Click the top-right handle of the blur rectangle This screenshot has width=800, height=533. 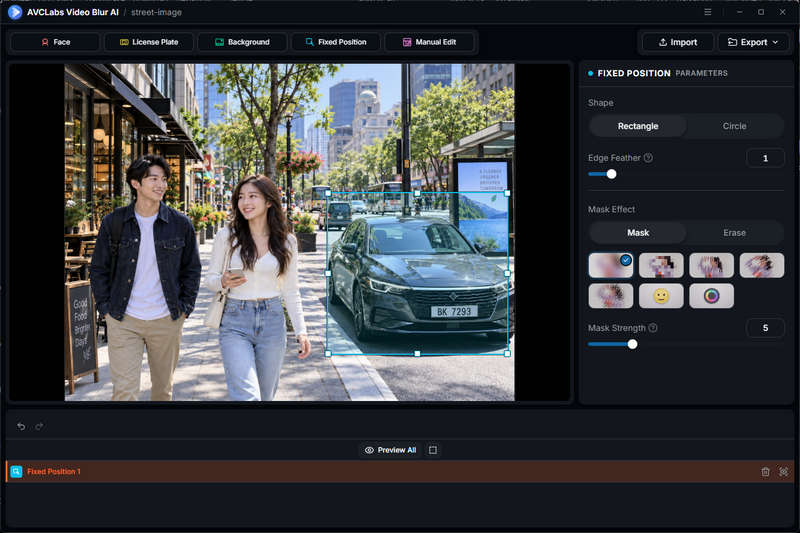coord(507,193)
